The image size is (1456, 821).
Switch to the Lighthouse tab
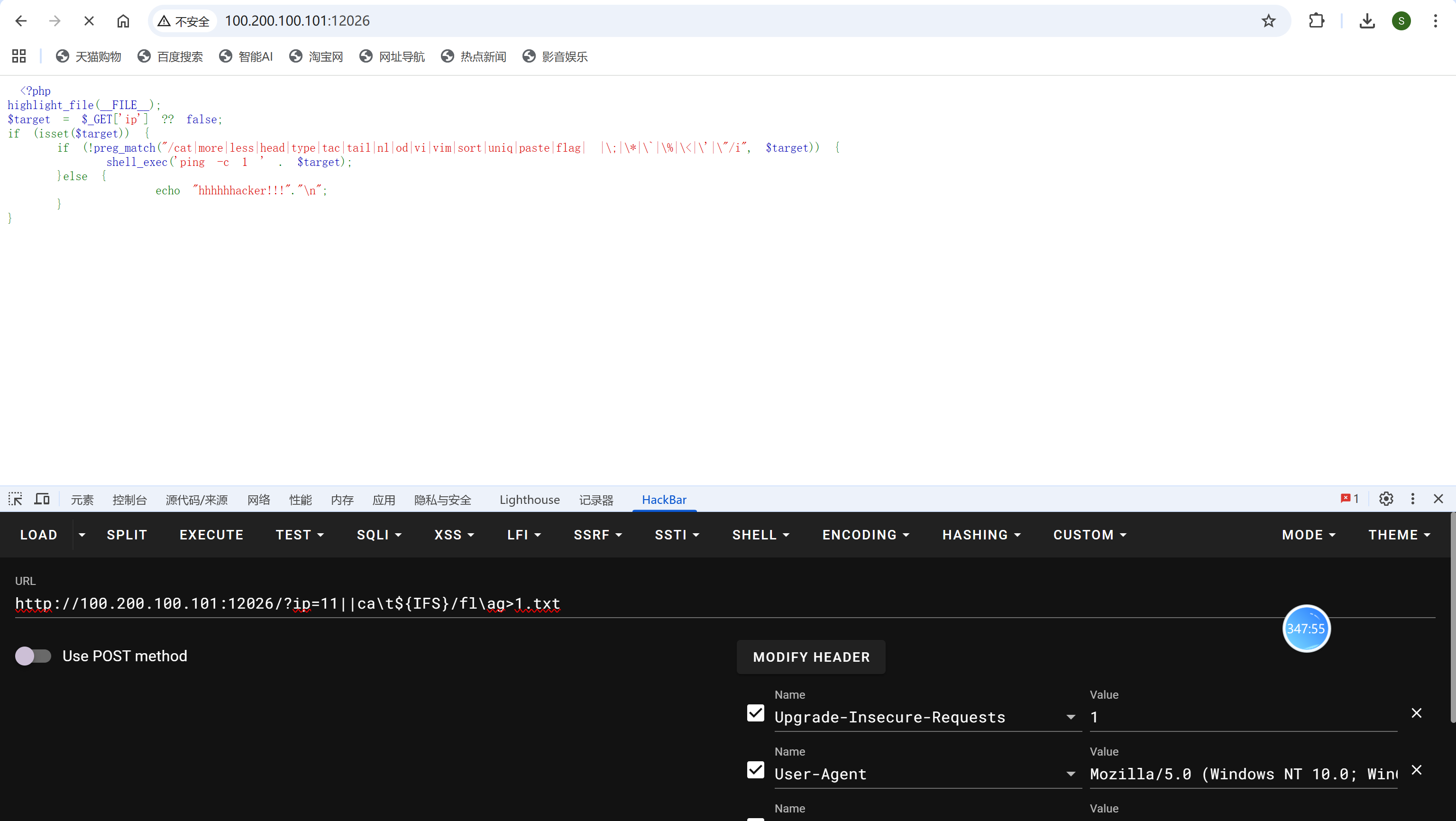click(x=530, y=500)
